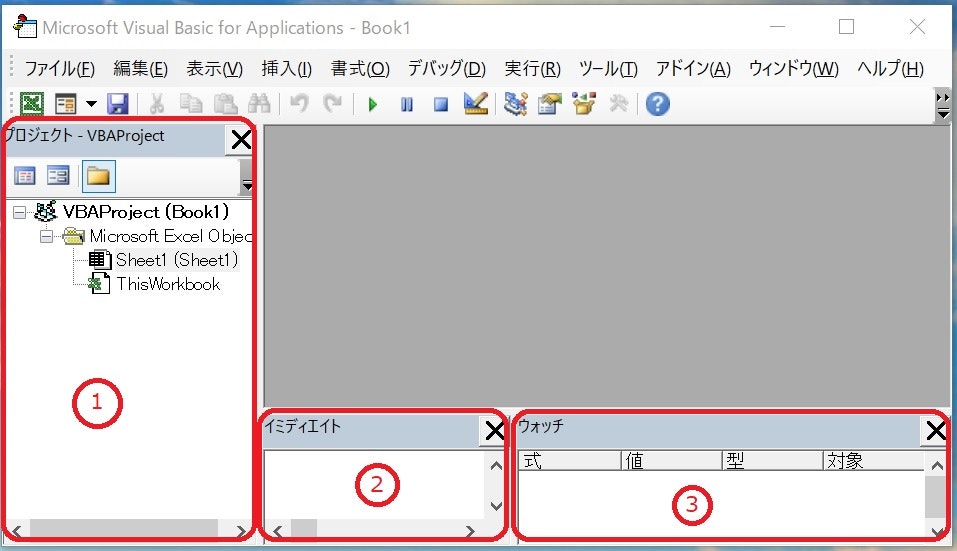Click immediate window horizontal scroll right arrow
Image resolution: width=957 pixels, height=551 pixels.
click(470, 530)
